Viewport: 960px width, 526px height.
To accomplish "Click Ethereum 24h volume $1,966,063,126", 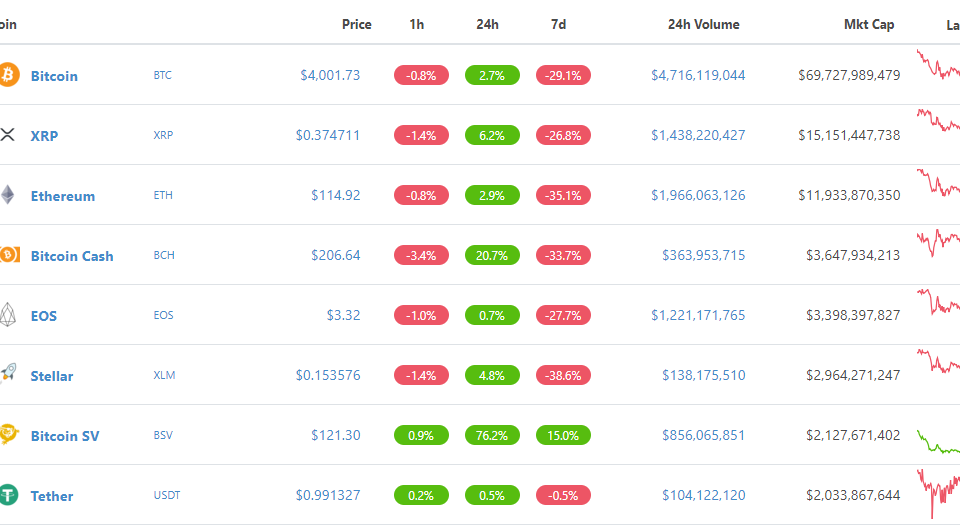I will (x=698, y=195).
